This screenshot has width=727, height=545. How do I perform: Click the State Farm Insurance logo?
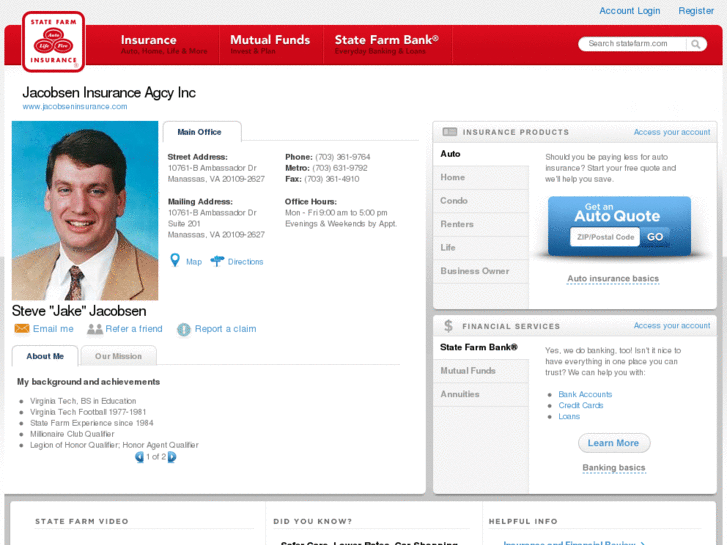coord(53,42)
